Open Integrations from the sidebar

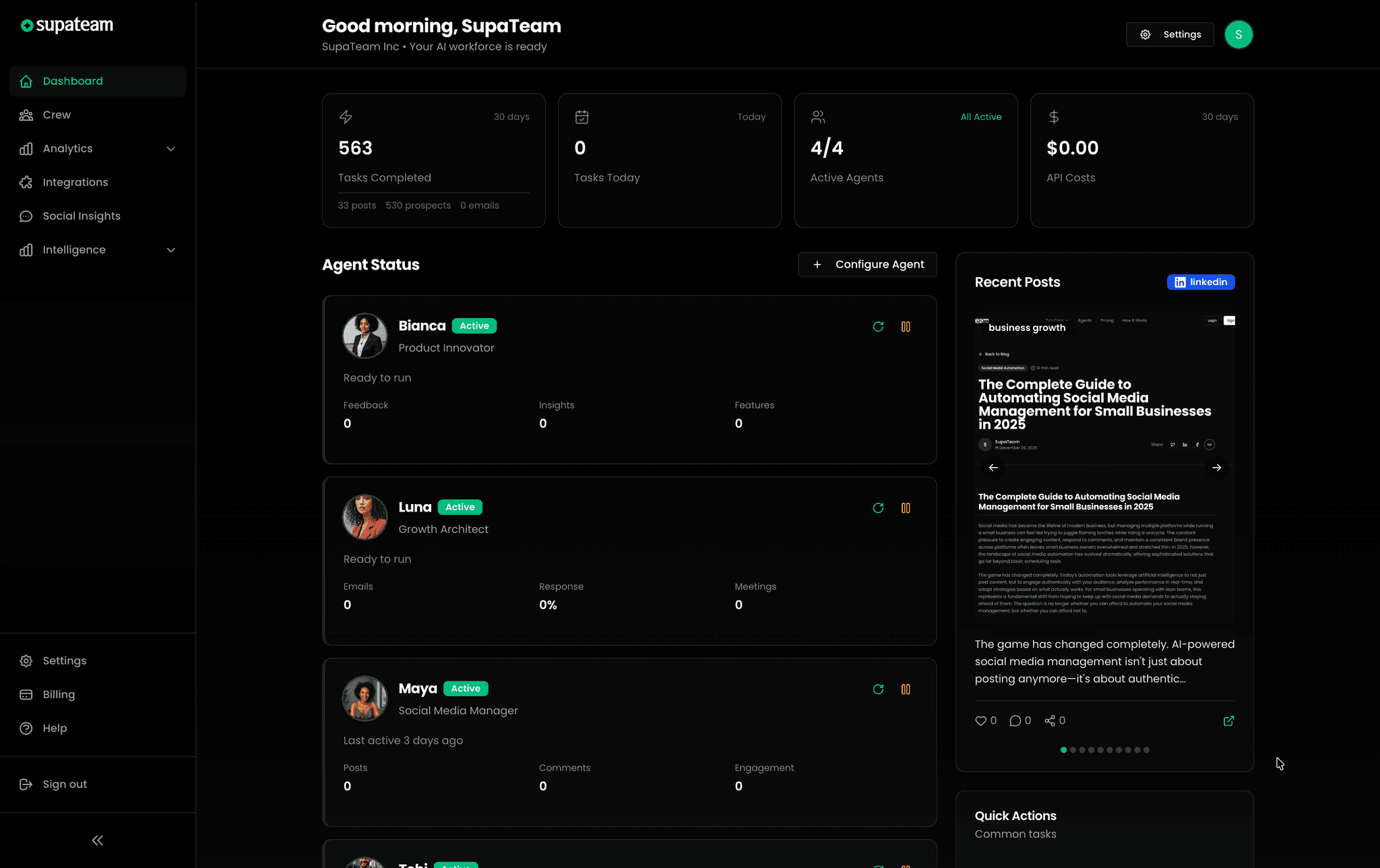[x=75, y=182]
